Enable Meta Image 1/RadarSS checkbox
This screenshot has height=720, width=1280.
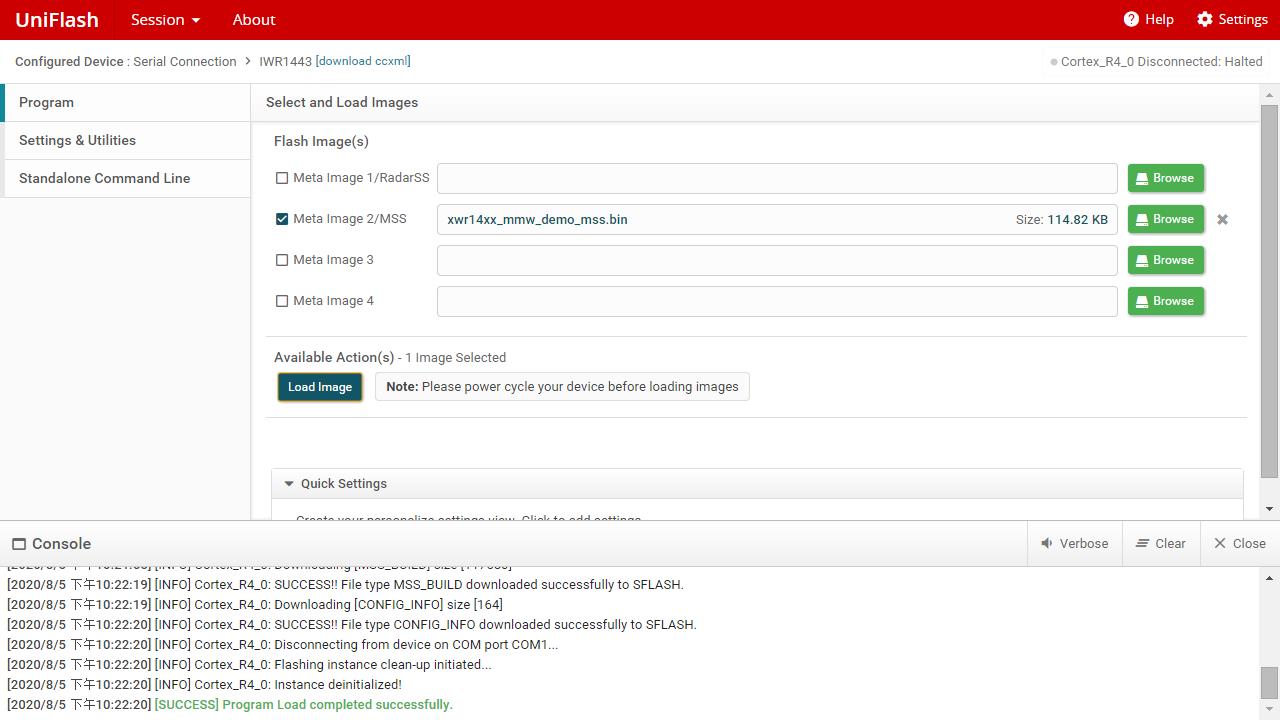pos(282,178)
